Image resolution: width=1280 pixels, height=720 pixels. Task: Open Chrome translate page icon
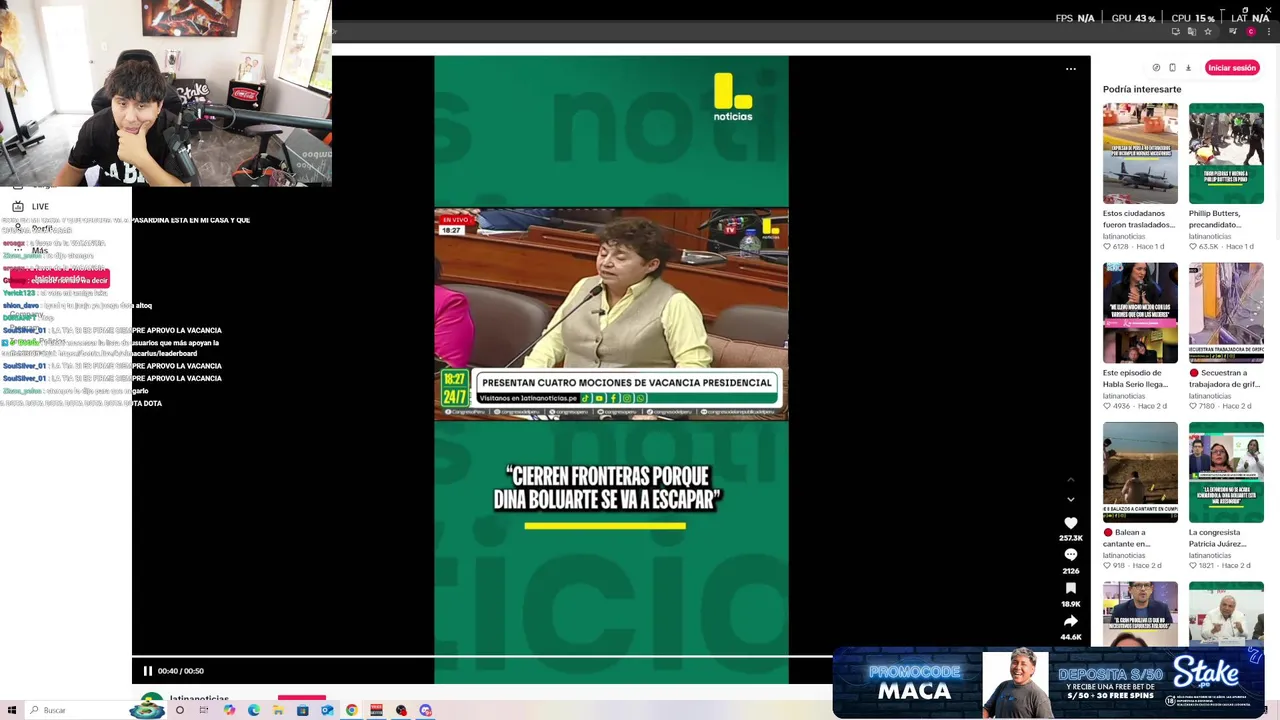(1192, 32)
